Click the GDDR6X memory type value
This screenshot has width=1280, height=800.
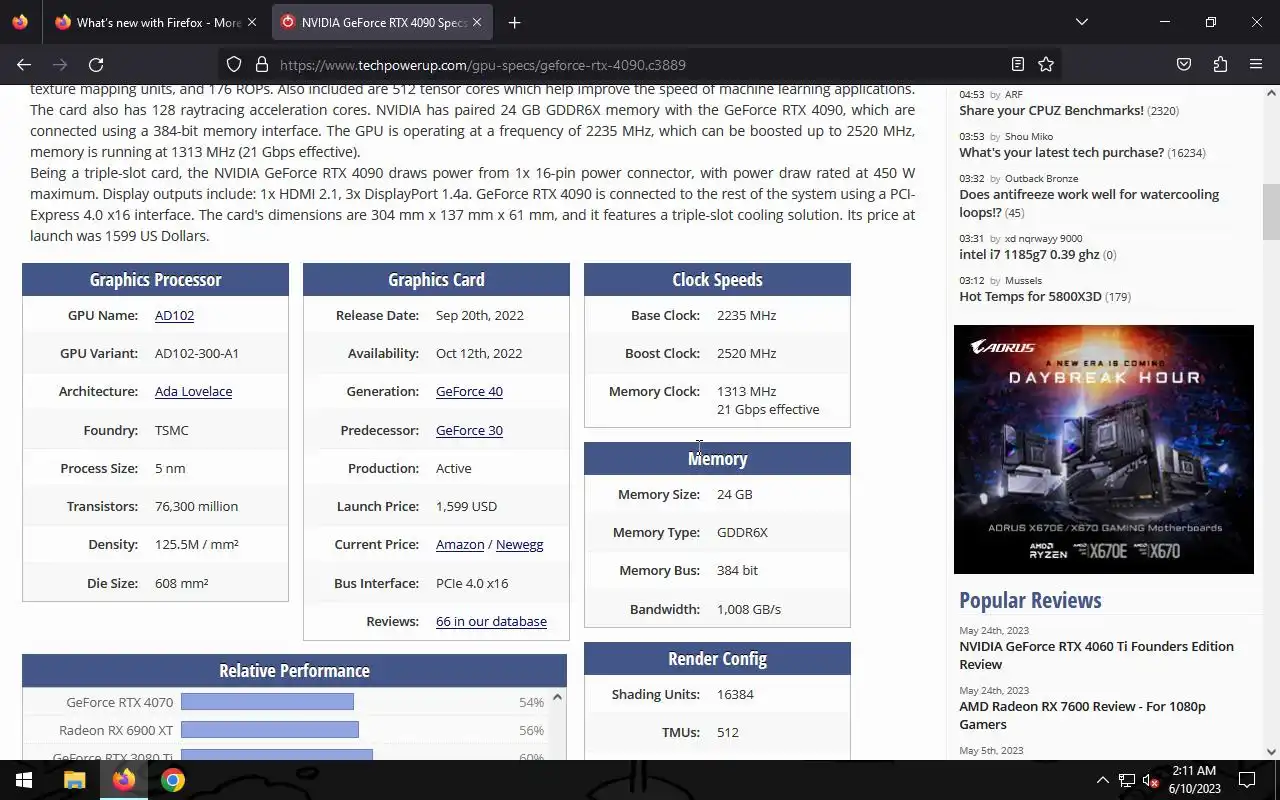tap(742, 532)
